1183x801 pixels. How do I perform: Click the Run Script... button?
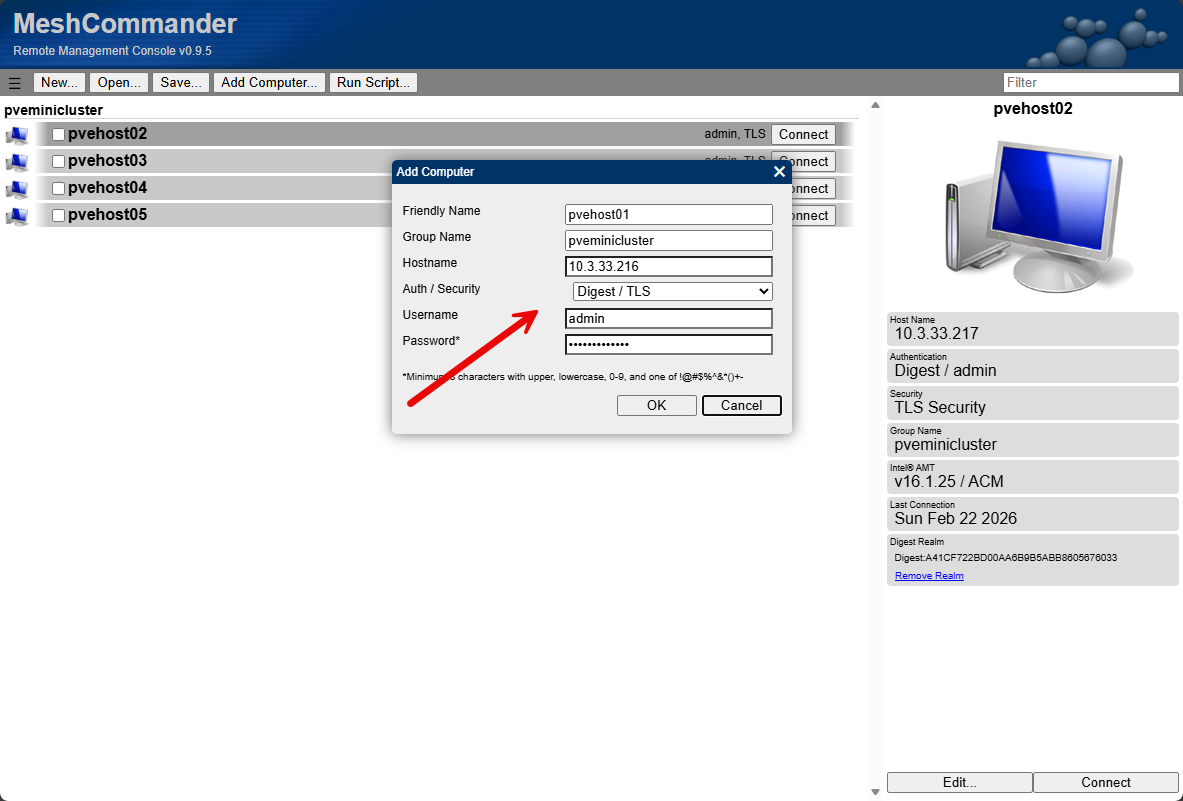[373, 82]
